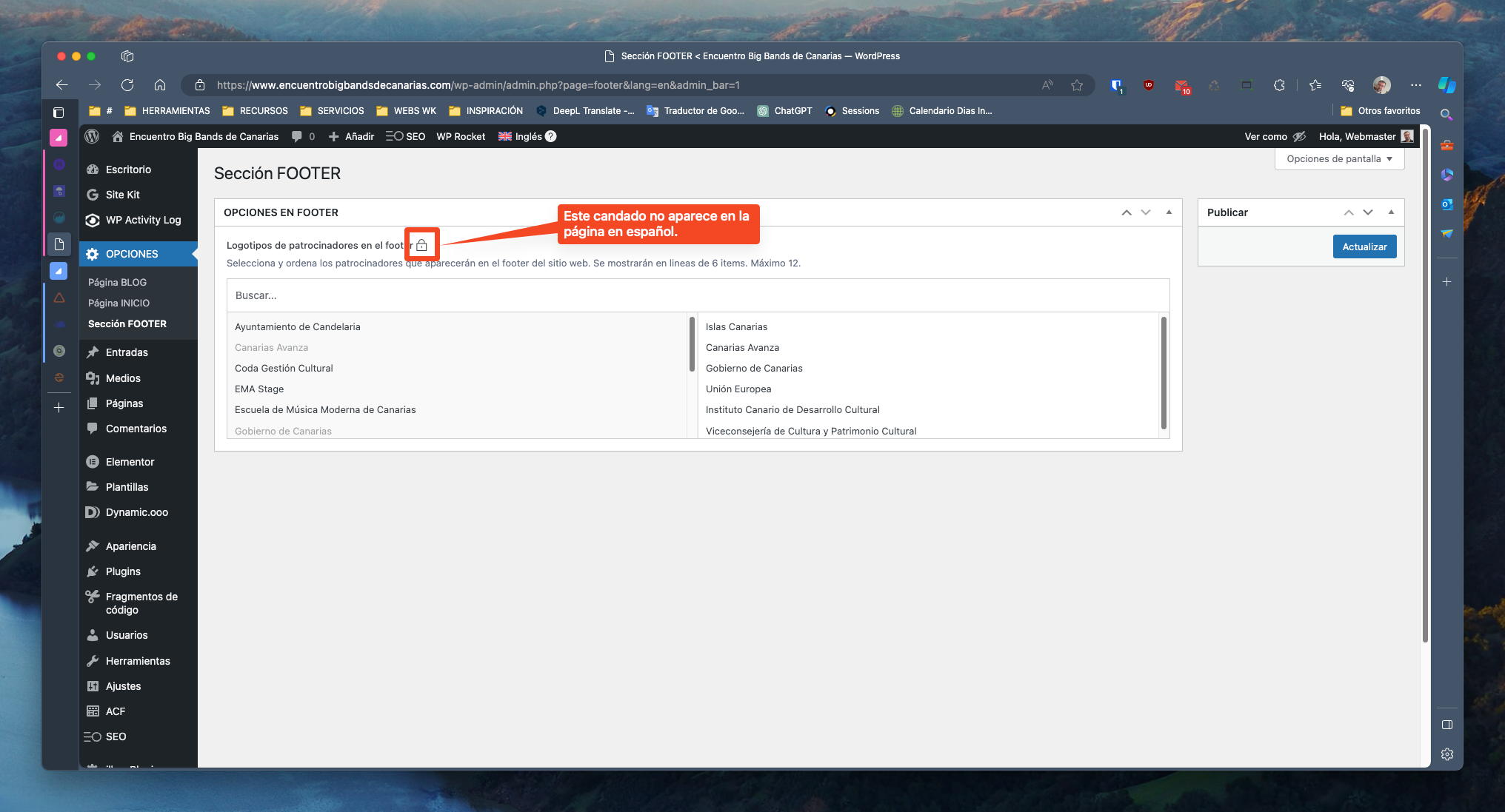Image resolution: width=1505 pixels, height=812 pixels.
Task: Open browser sidebar settings gear
Action: coord(1446,754)
